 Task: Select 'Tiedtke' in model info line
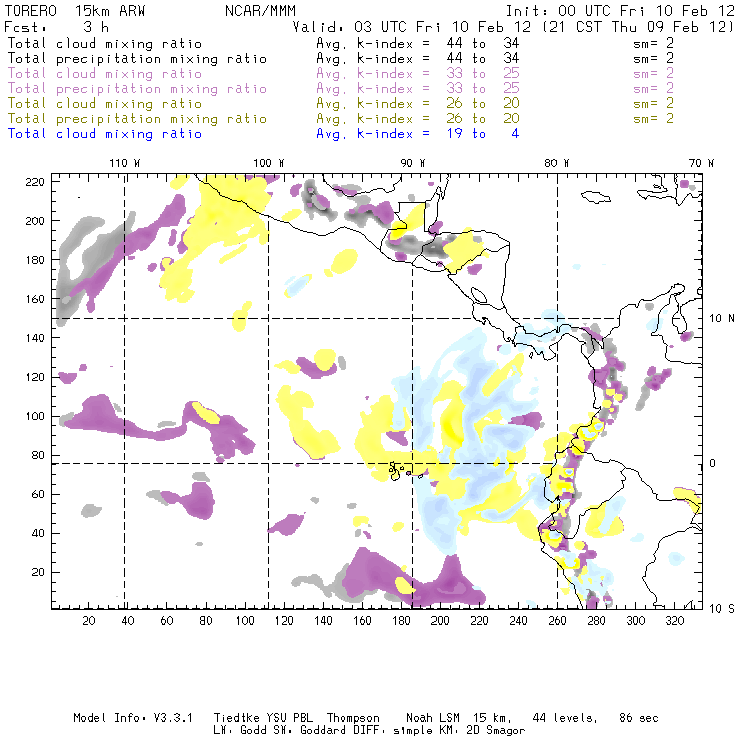pos(237,718)
